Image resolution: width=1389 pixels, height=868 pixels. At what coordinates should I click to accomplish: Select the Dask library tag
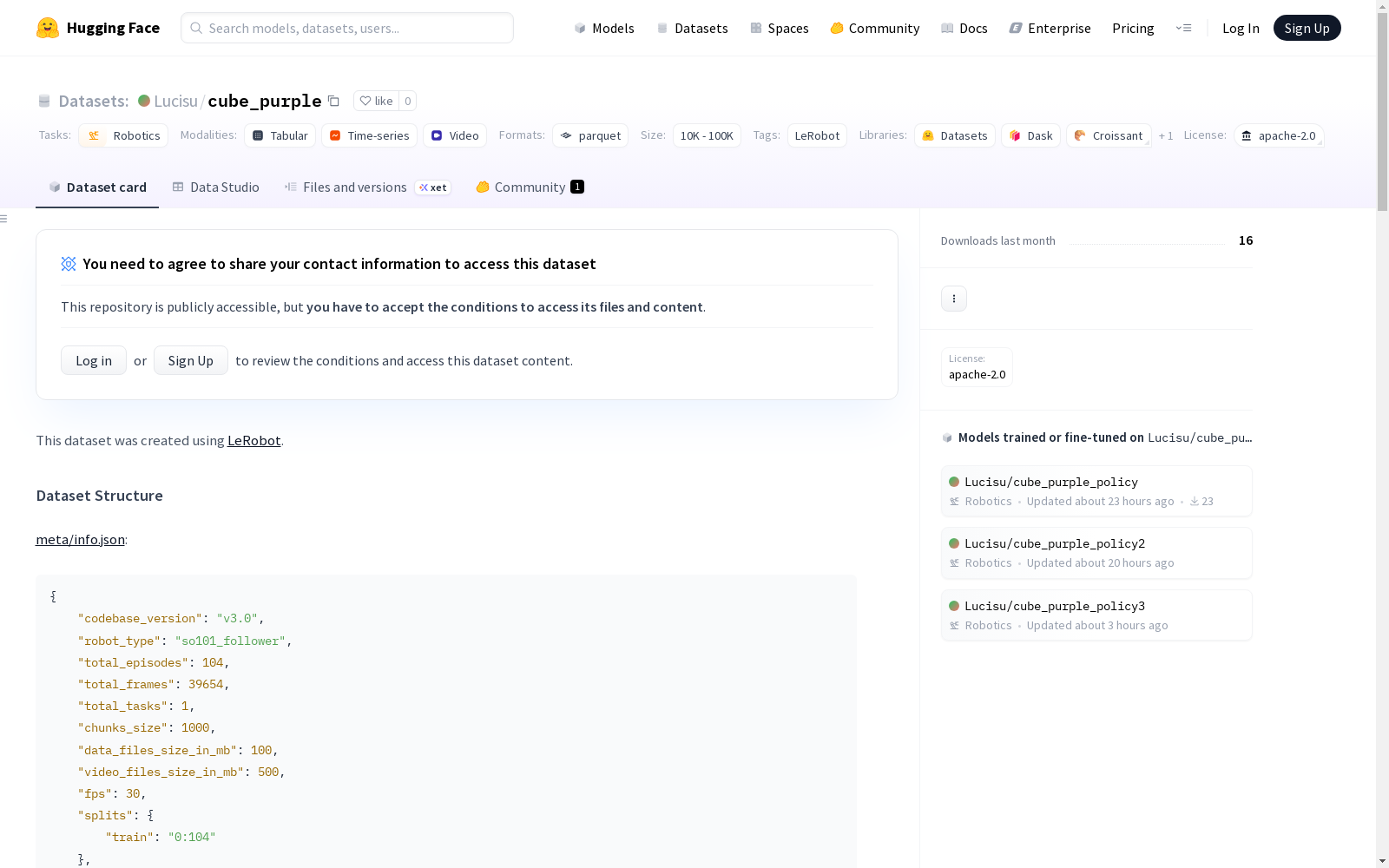pyautogui.click(x=1030, y=135)
